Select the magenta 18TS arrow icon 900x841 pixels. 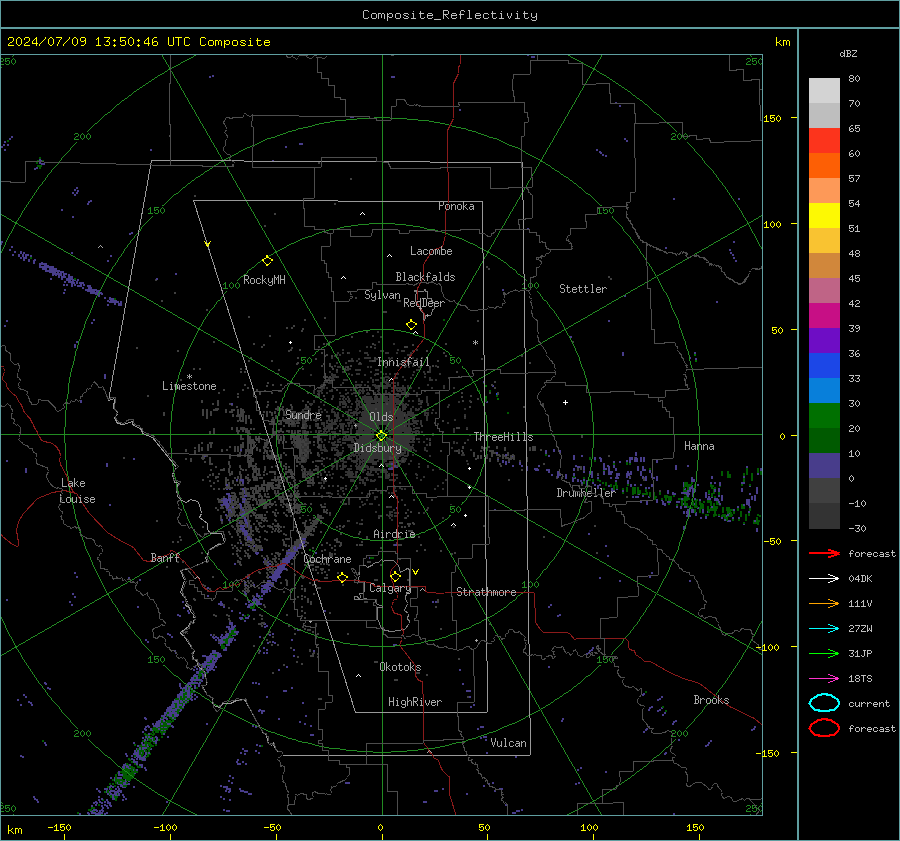pos(824,679)
